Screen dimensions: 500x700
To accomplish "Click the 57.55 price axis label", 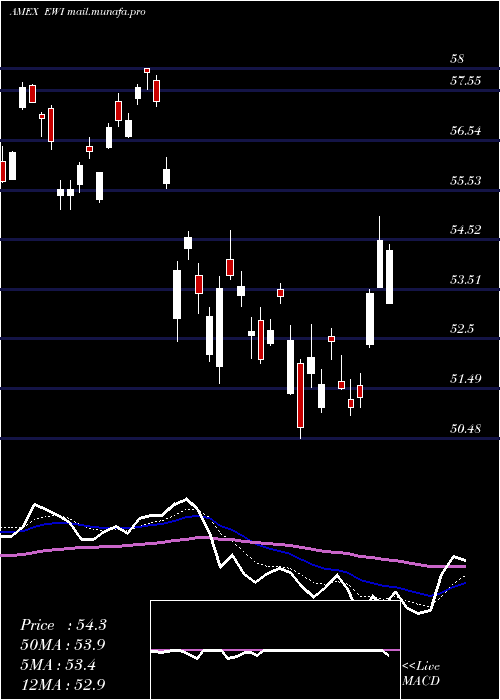I will [x=465, y=81].
